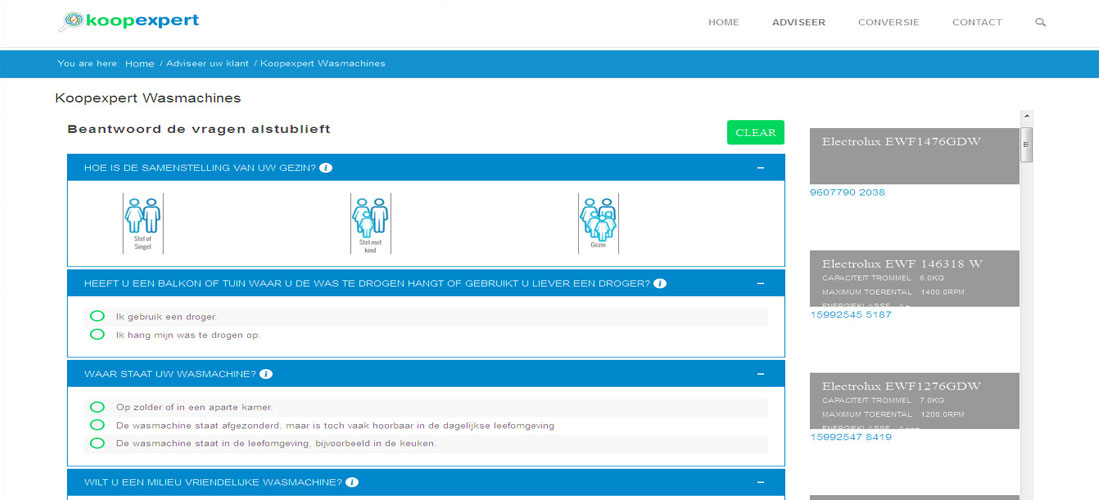The image size is (1100, 500).
Task: Open product link 9607790 2038
Action: [x=847, y=192]
